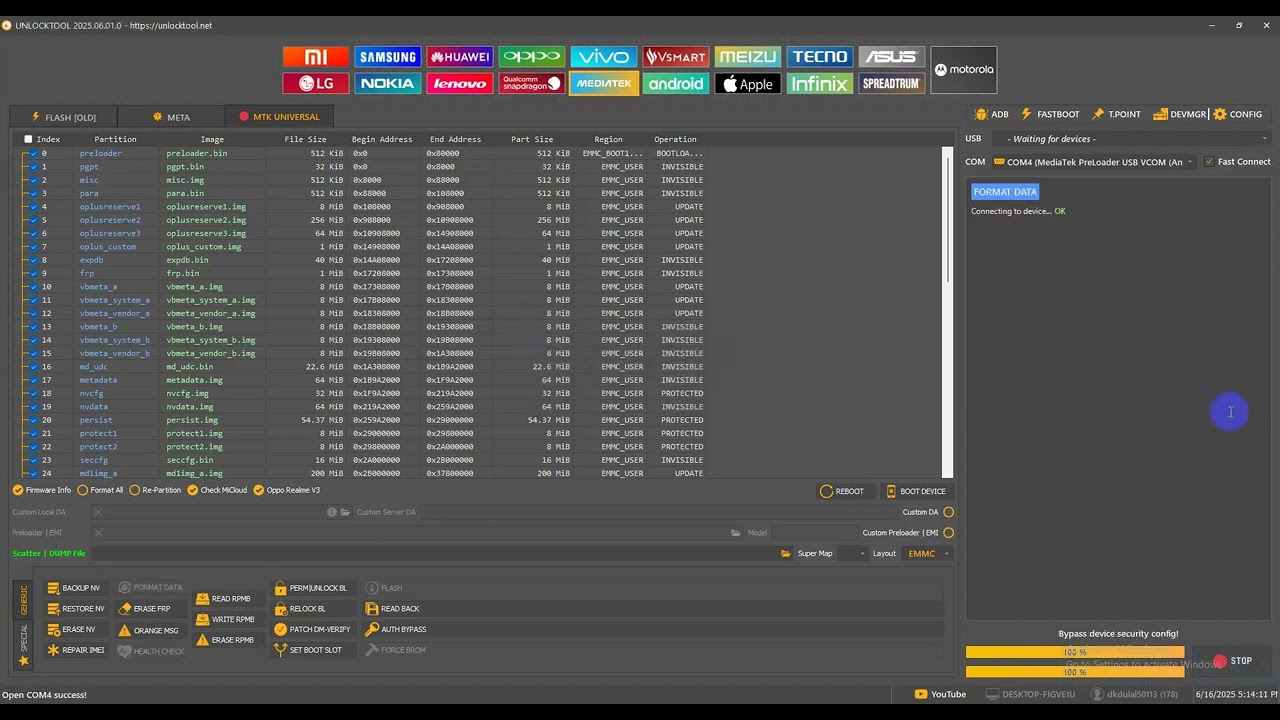Viewport: 1280px width, 720px height.
Task: Stop the running operation with STOP
Action: pyautogui.click(x=1233, y=661)
